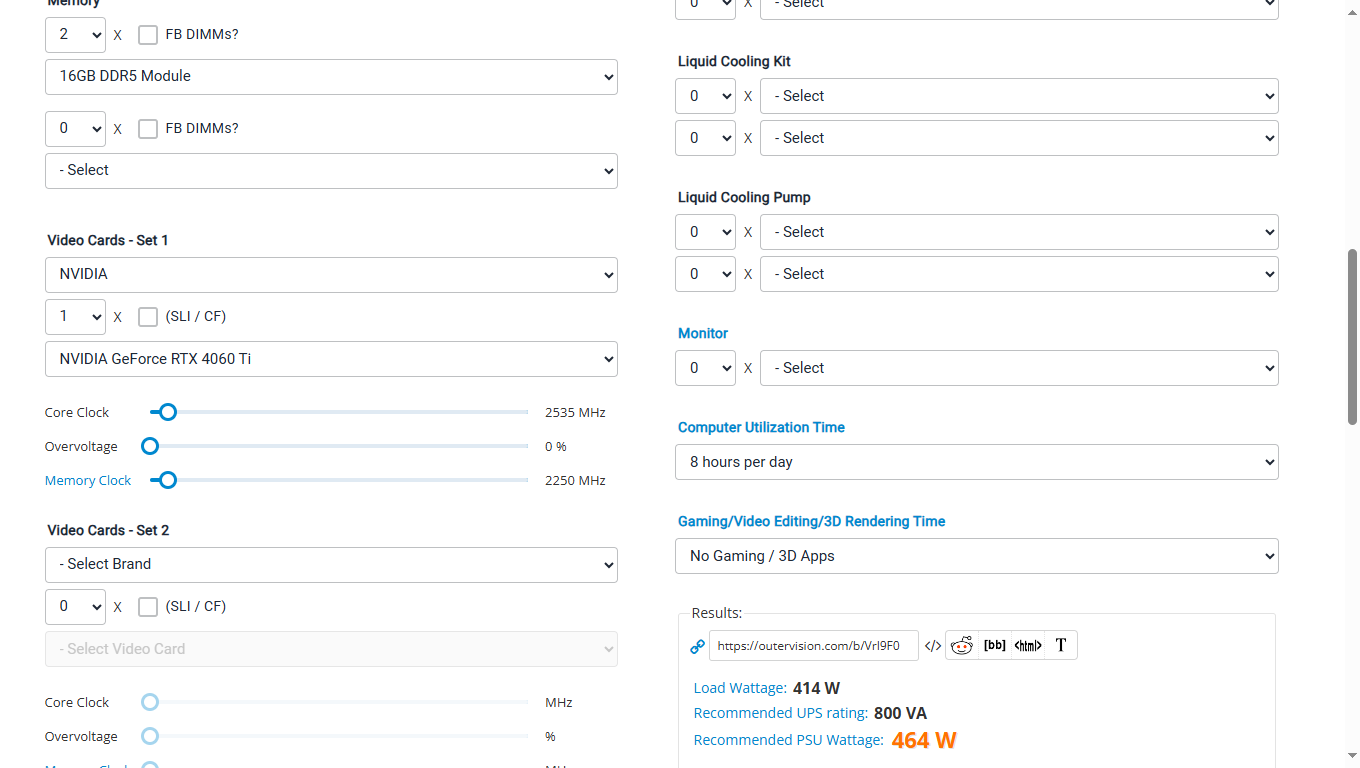Click the 2250 MHz memory clock value
The height and width of the screenshot is (768, 1360).
click(575, 481)
